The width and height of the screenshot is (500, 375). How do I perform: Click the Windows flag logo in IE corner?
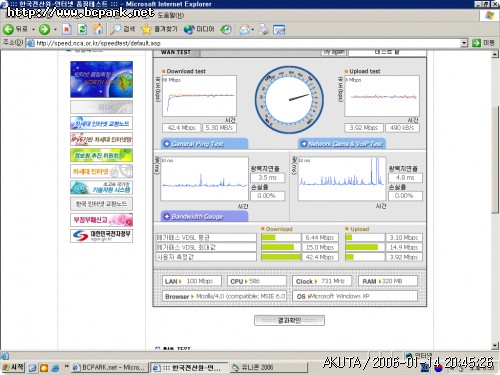pyautogui.click(x=489, y=15)
